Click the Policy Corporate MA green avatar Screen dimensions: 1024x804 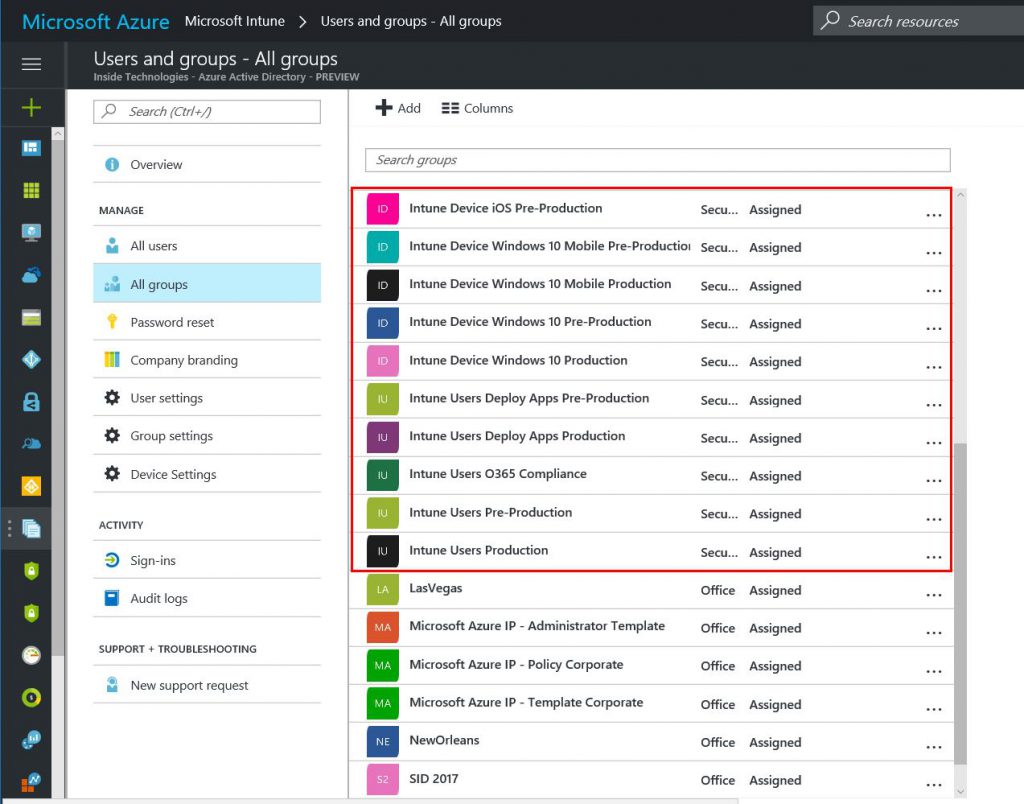(x=383, y=666)
